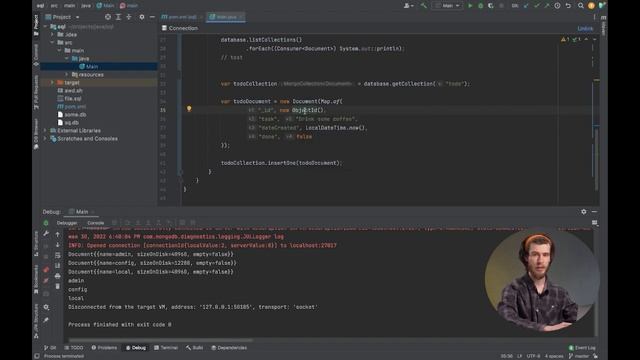This screenshot has height=360, width=640.
Task: Click scroll down arrow in console
Action: pyautogui.click(x=58, y=245)
